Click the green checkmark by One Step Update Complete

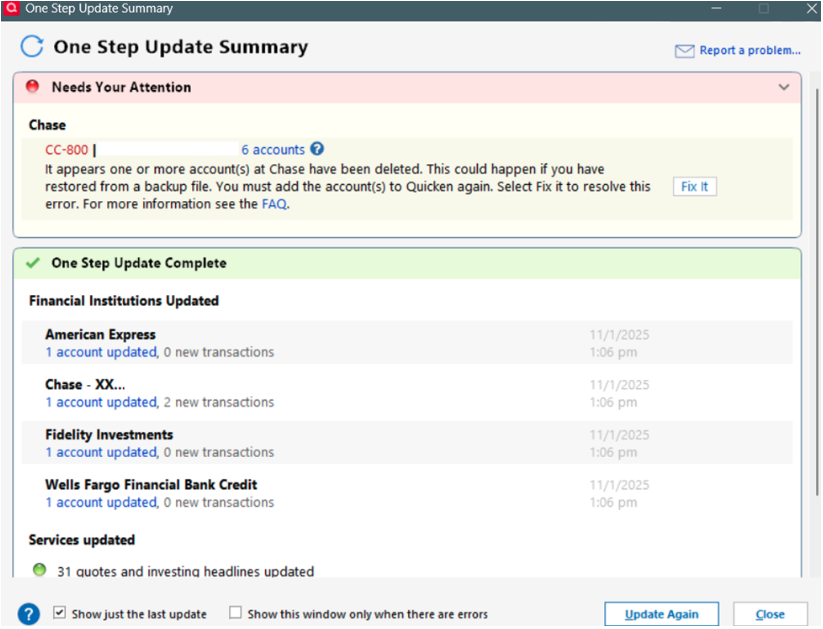[x=33, y=263]
